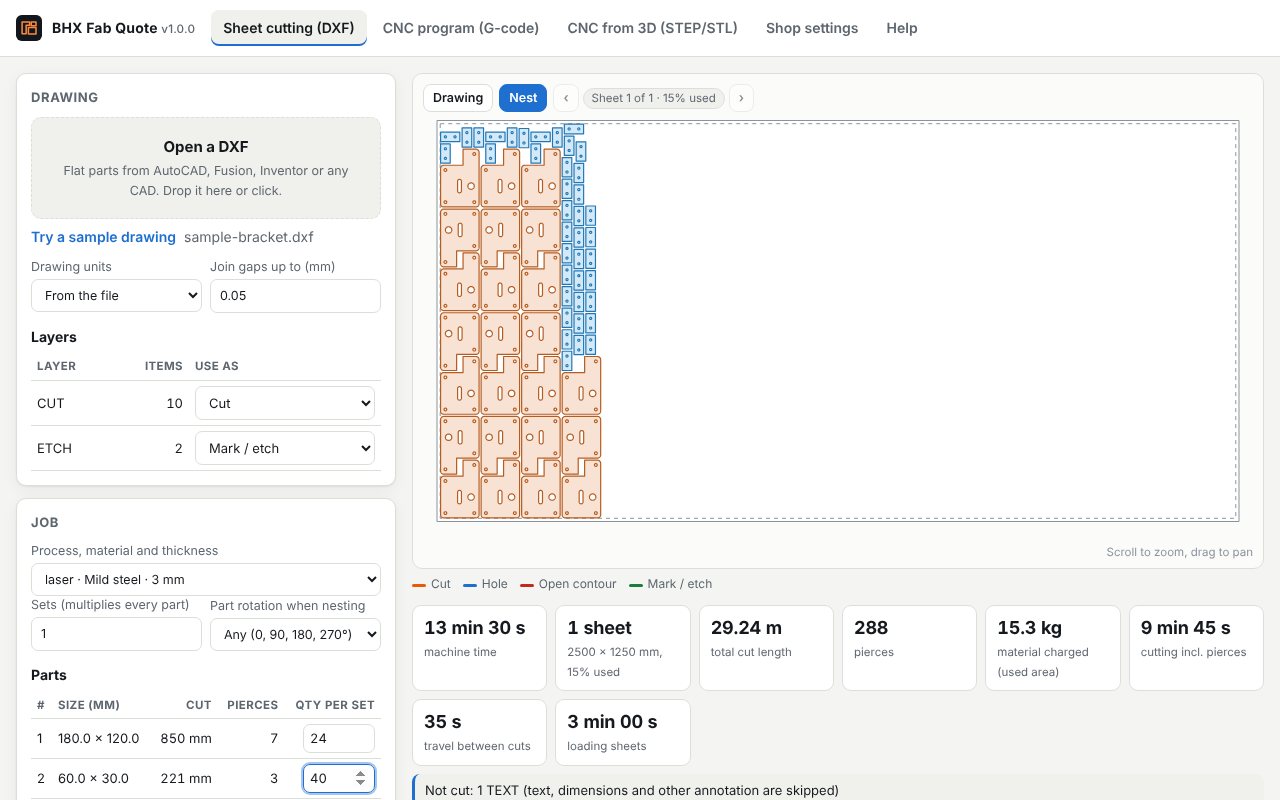This screenshot has width=1280, height=800.
Task: Click the BHX Fab Quote logo icon
Action: pos(29,28)
